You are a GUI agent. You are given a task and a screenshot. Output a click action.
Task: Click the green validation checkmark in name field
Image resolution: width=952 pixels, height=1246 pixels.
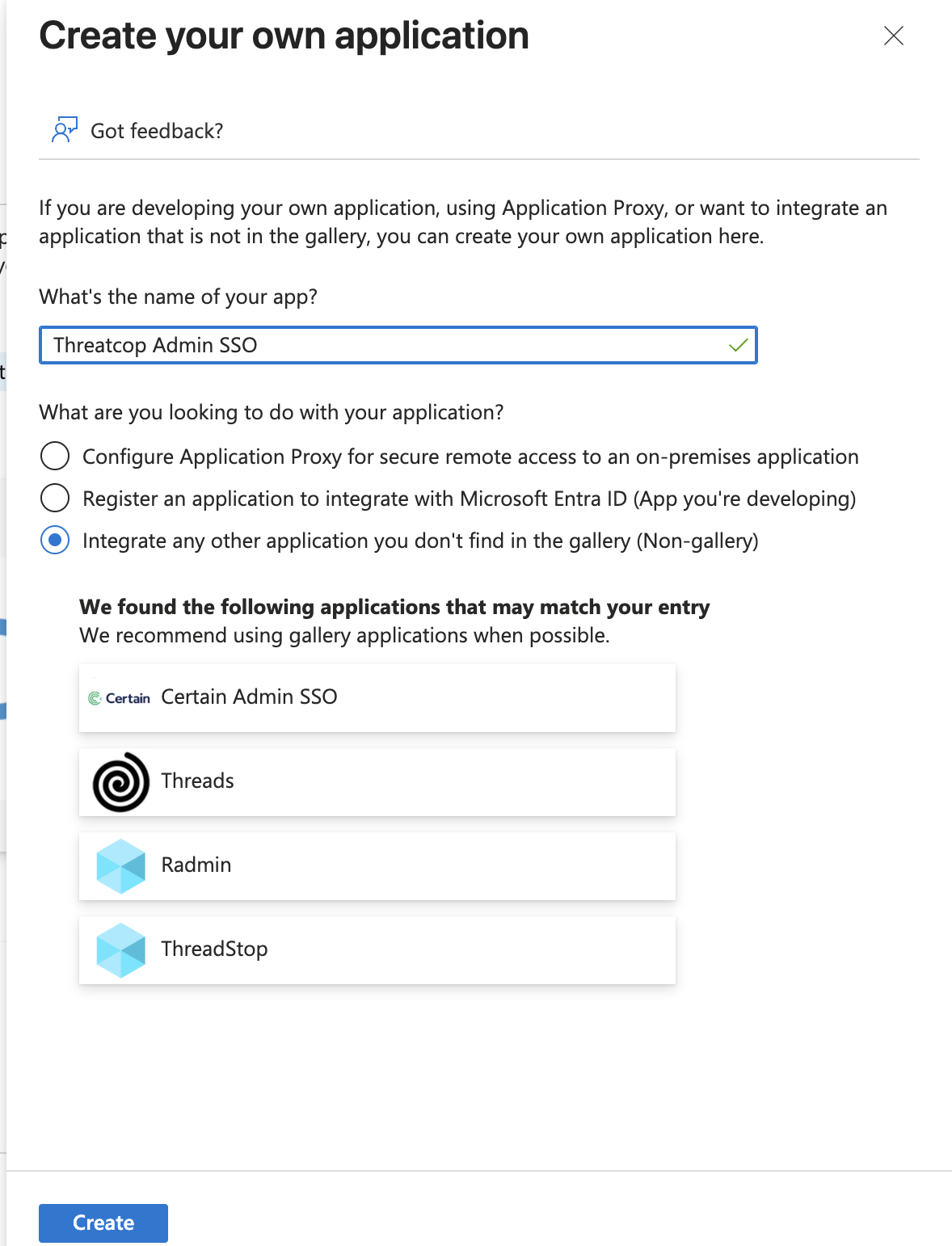tap(738, 346)
